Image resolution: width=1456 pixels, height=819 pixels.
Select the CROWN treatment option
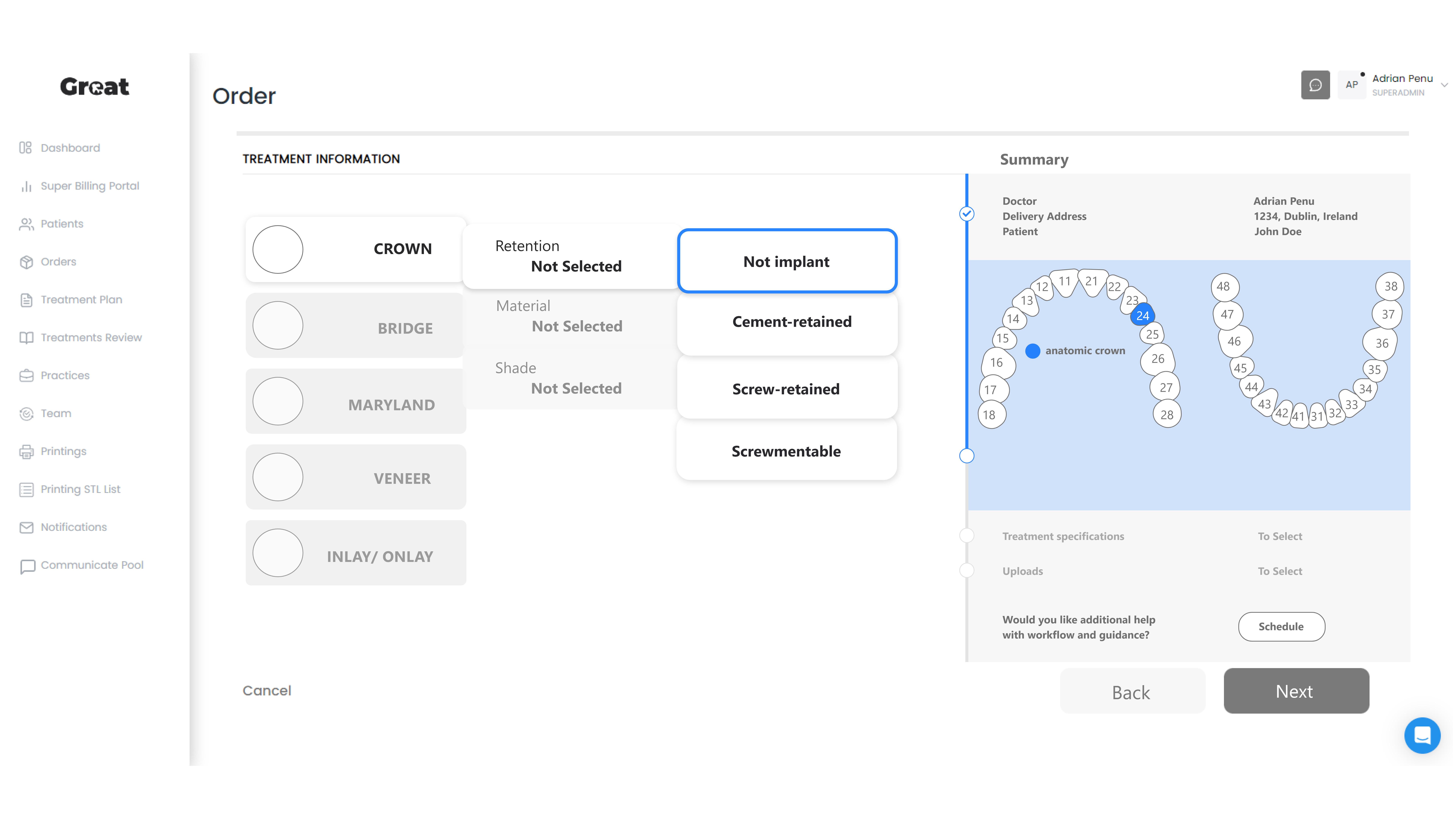coord(355,249)
